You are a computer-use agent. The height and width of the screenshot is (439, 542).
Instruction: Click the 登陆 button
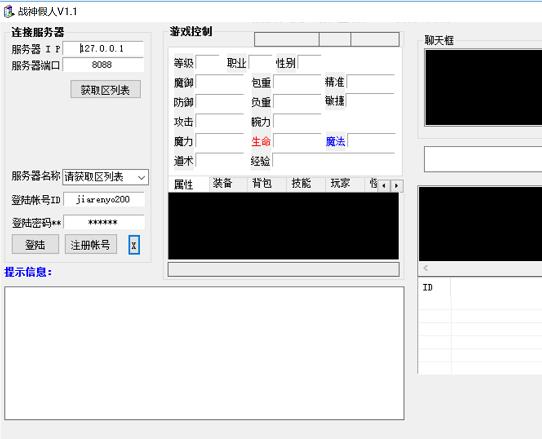pos(35,244)
